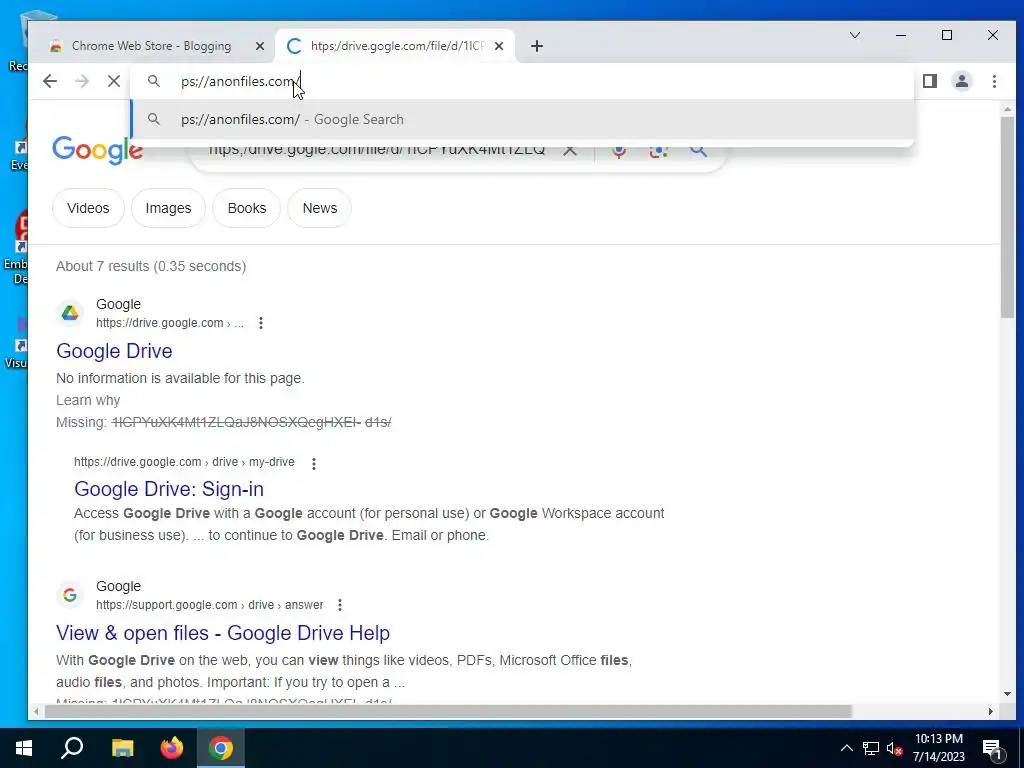Open the muted volume tray icon
Viewport: 1024px width, 768px height.
[894, 748]
